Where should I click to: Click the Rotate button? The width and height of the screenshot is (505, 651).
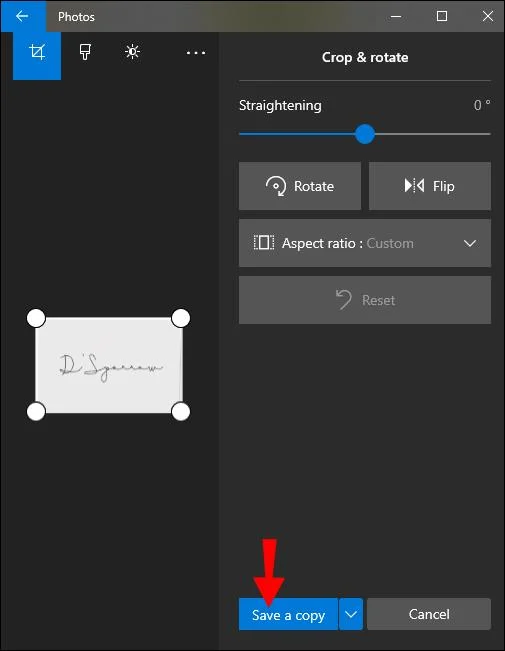[x=300, y=186]
